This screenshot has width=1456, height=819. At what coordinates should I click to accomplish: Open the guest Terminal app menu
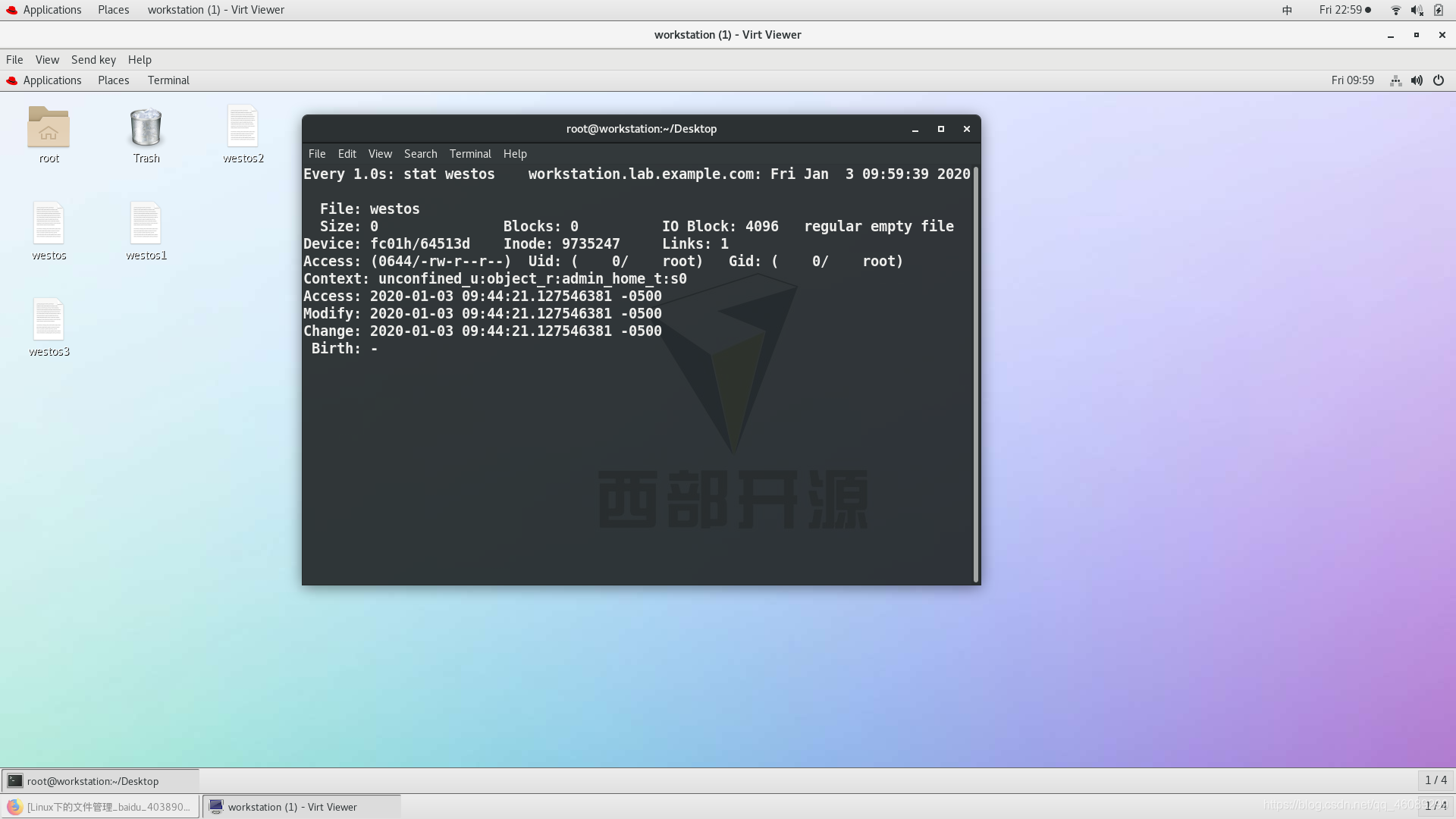pyautogui.click(x=168, y=80)
